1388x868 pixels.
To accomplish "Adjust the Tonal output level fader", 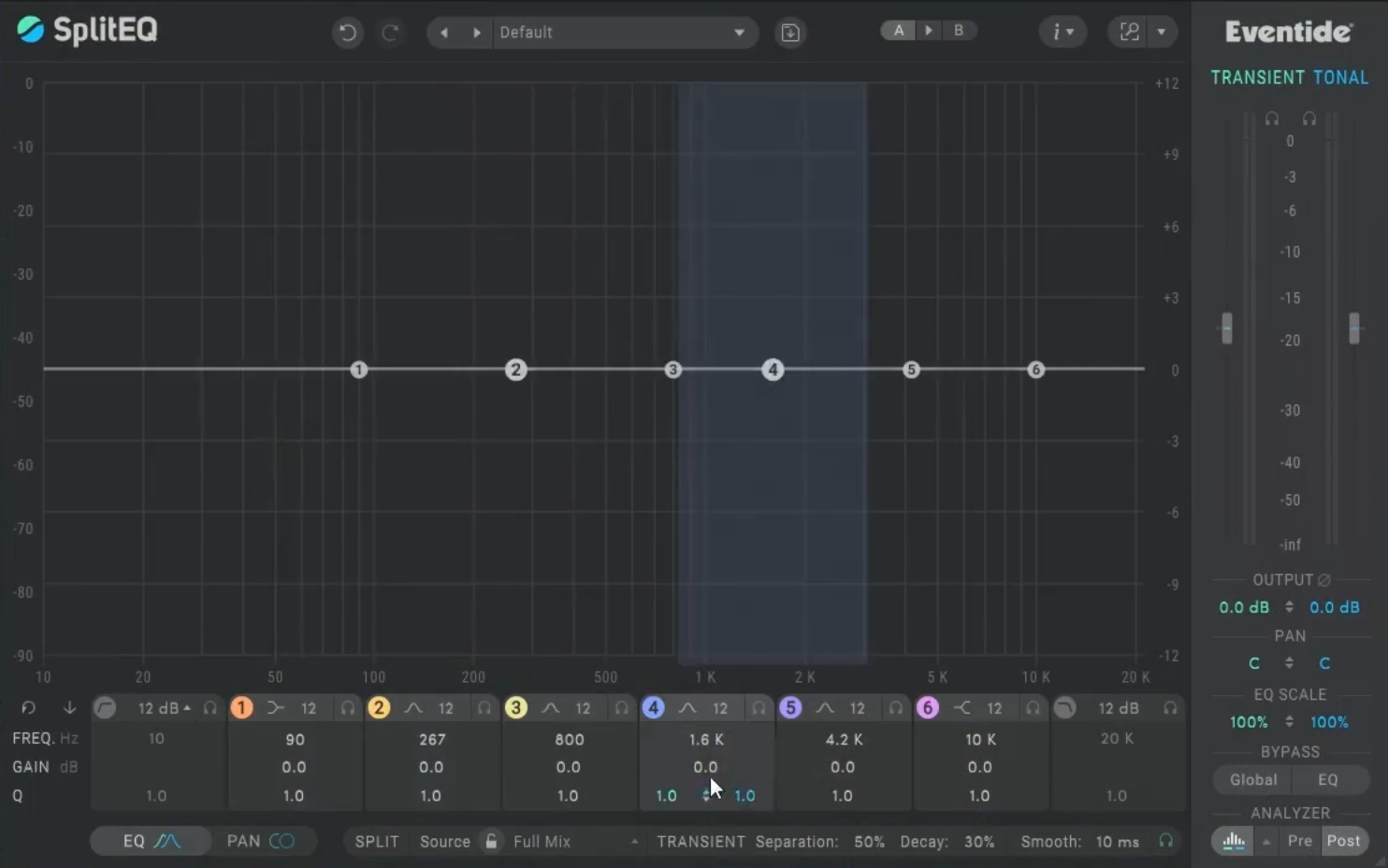I will 1354,328.
